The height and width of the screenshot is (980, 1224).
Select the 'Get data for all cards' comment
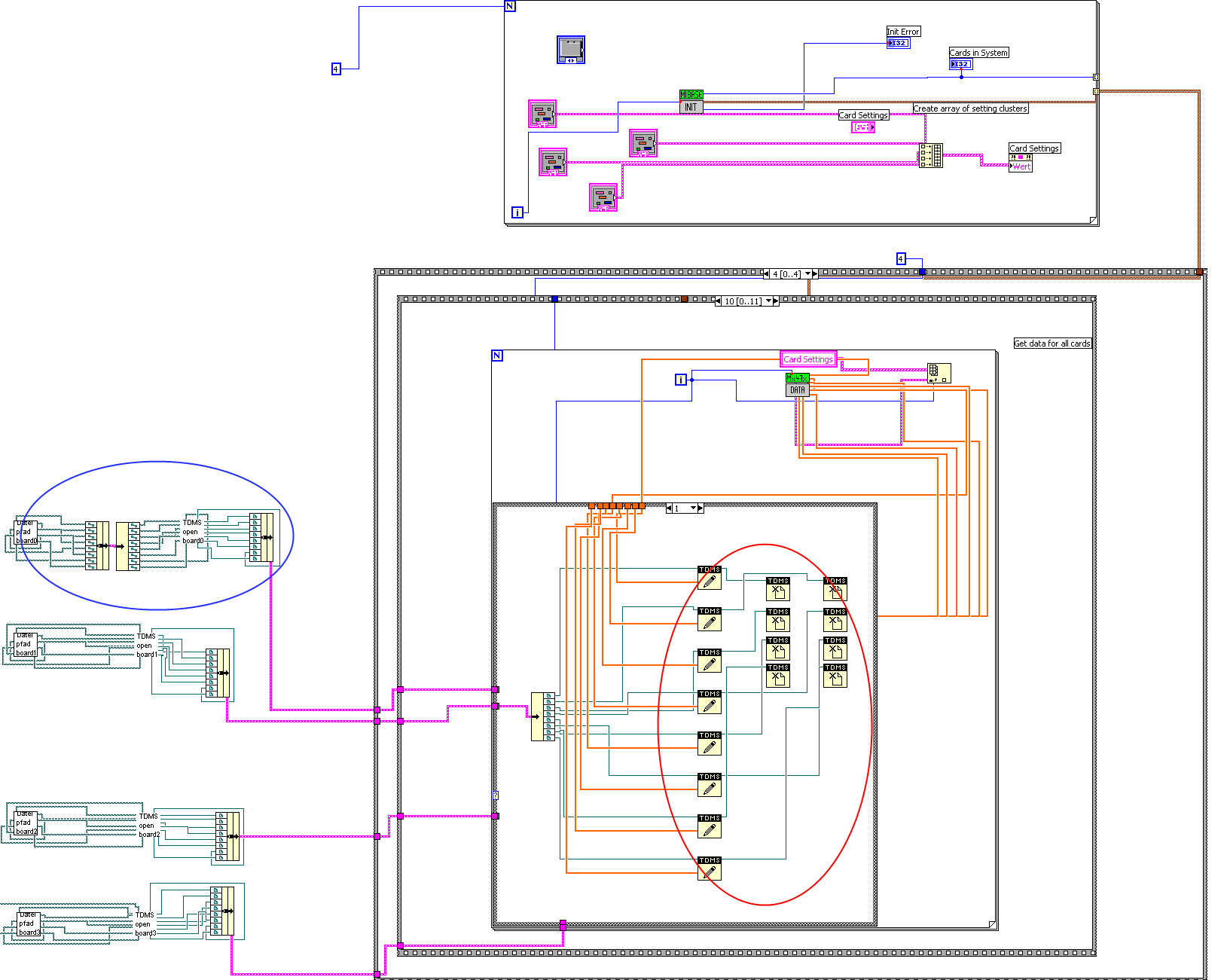(x=1052, y=343)
